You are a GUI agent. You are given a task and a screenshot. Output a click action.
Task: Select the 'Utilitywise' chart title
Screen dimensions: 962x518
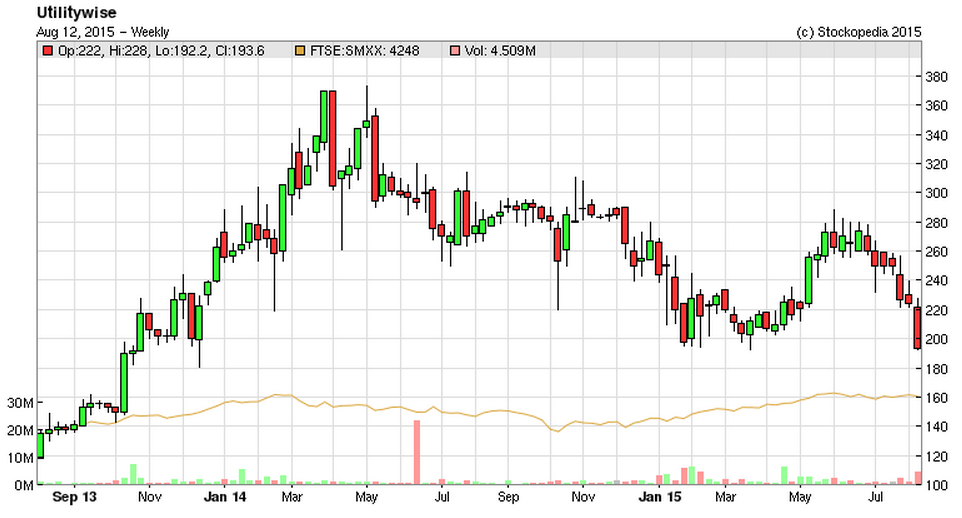click(x=76, y=12)
